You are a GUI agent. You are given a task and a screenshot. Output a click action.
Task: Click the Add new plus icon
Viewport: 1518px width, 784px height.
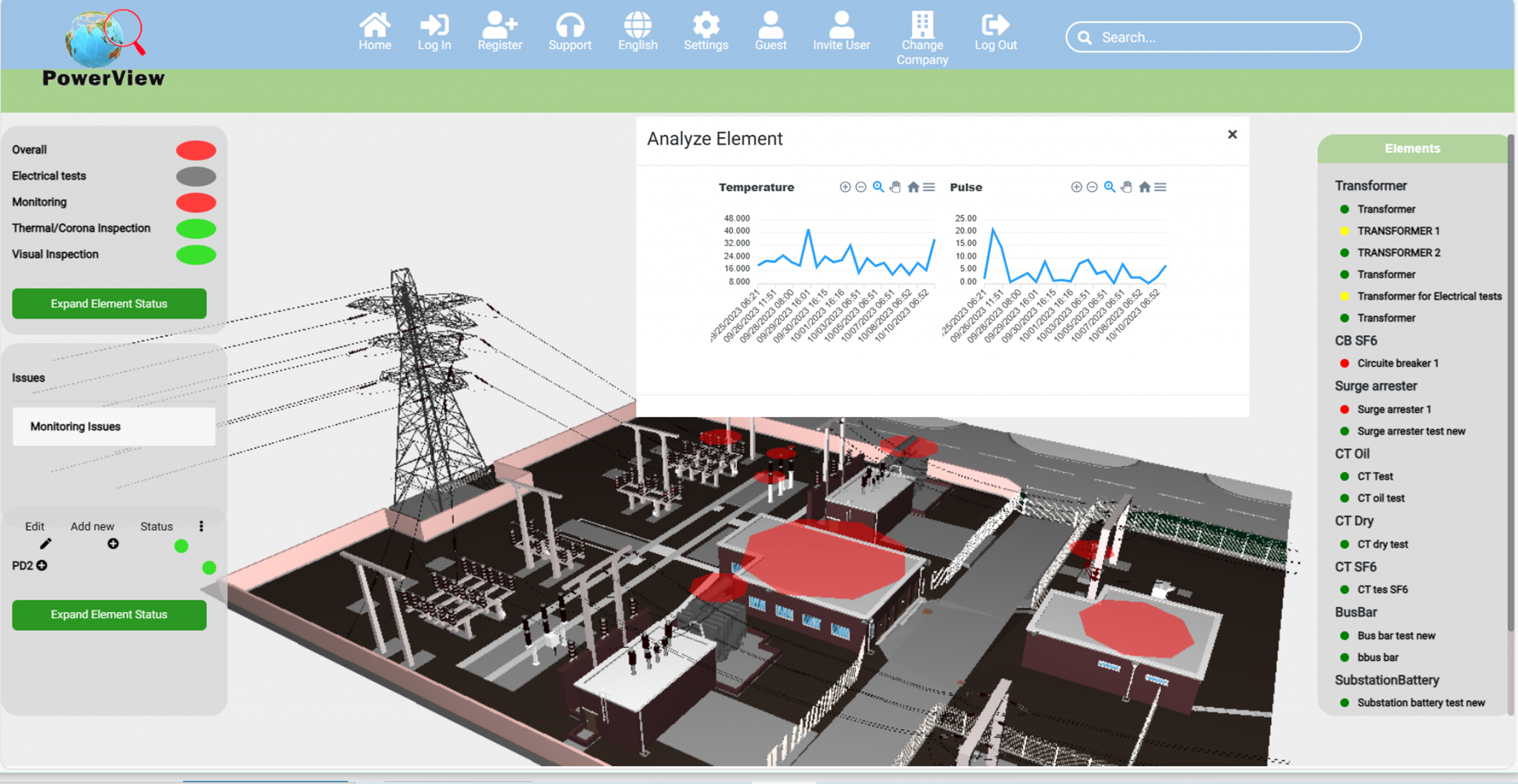pos(113,544)
